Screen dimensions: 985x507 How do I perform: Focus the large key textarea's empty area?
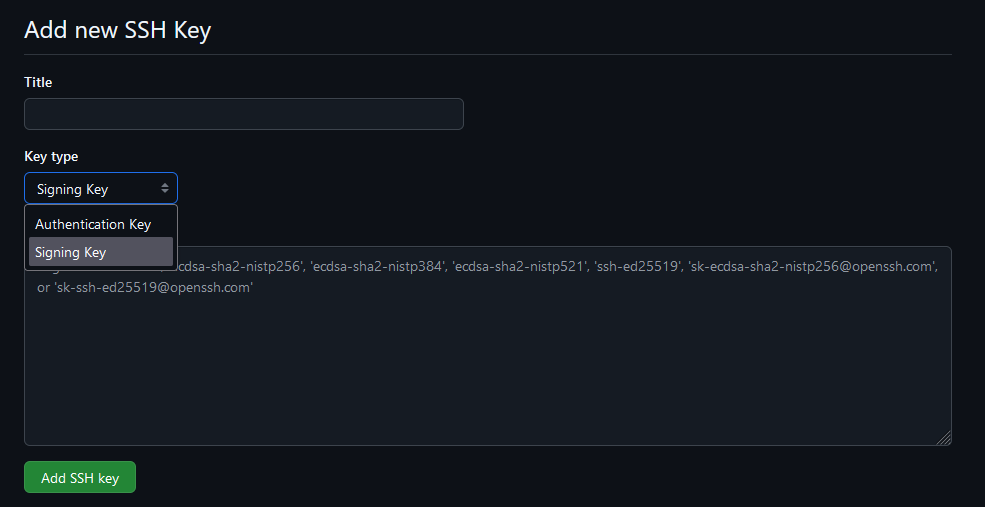[x=487, y=371]
